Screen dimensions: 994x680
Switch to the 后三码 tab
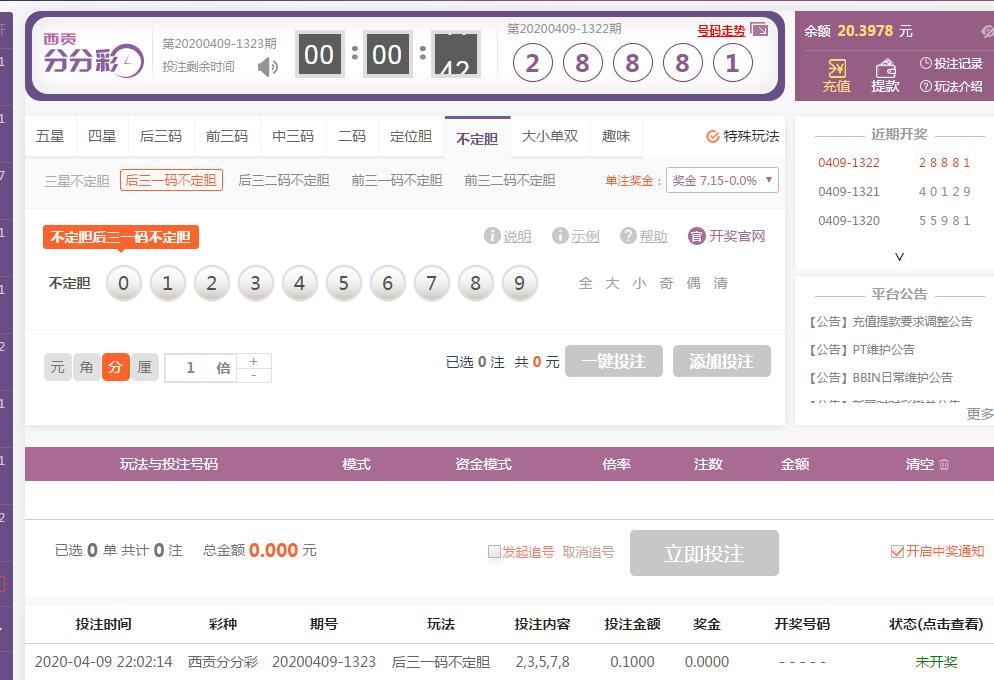pyautogui.click(x=161, y=136)
